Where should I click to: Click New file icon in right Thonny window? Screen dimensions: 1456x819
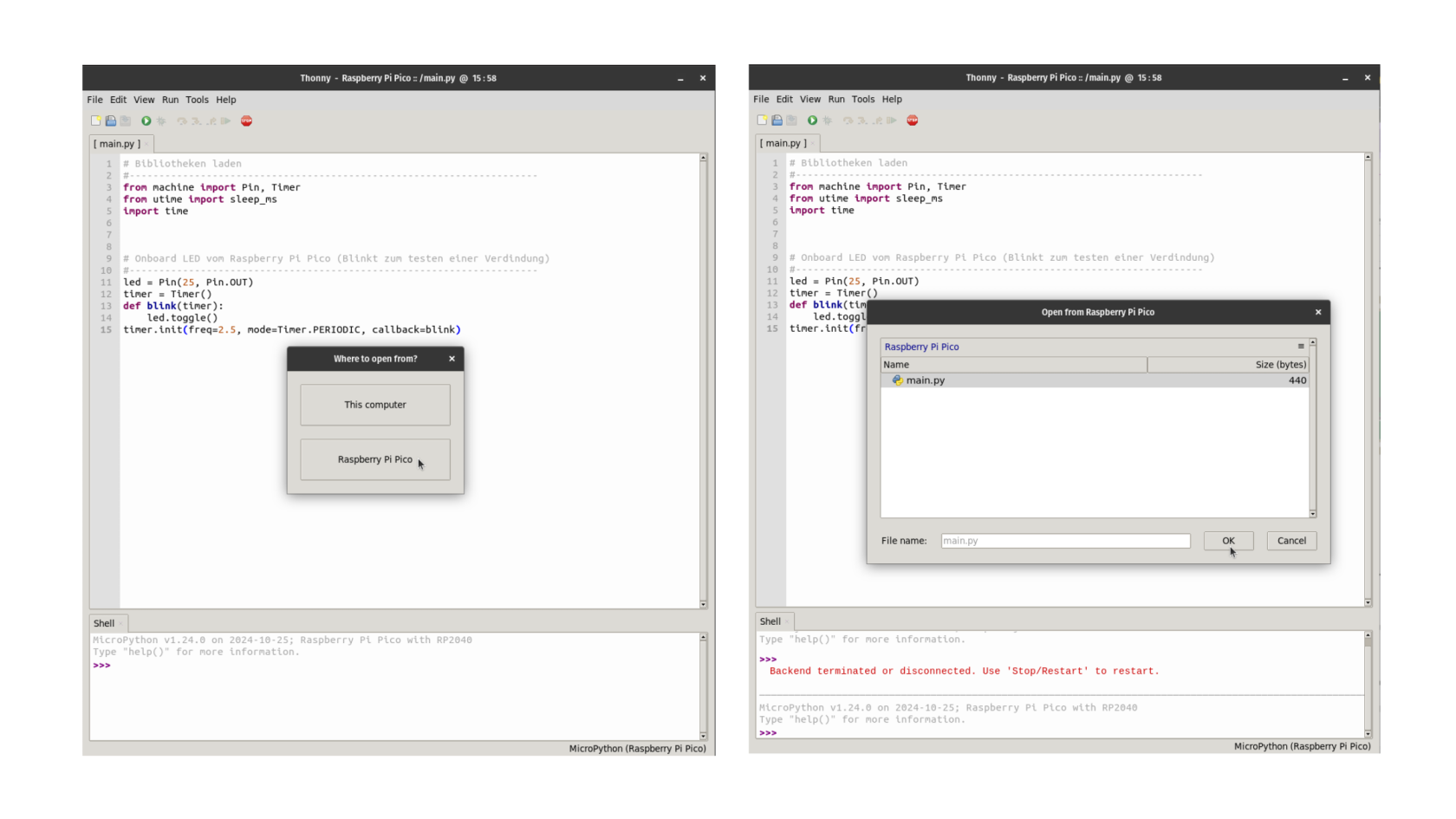(762, 120)
